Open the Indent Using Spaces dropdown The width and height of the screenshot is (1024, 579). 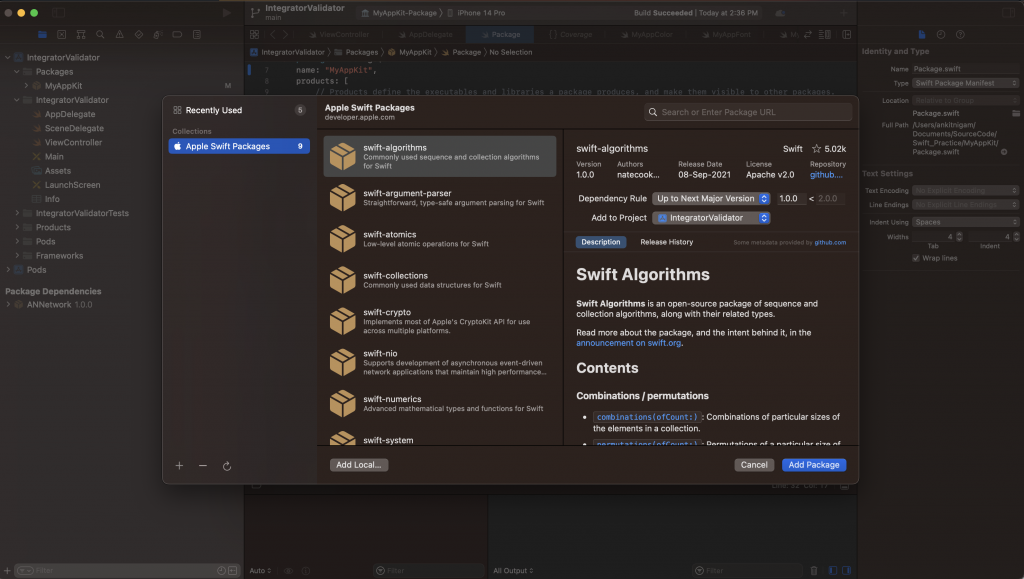click(x=965, y=222)
